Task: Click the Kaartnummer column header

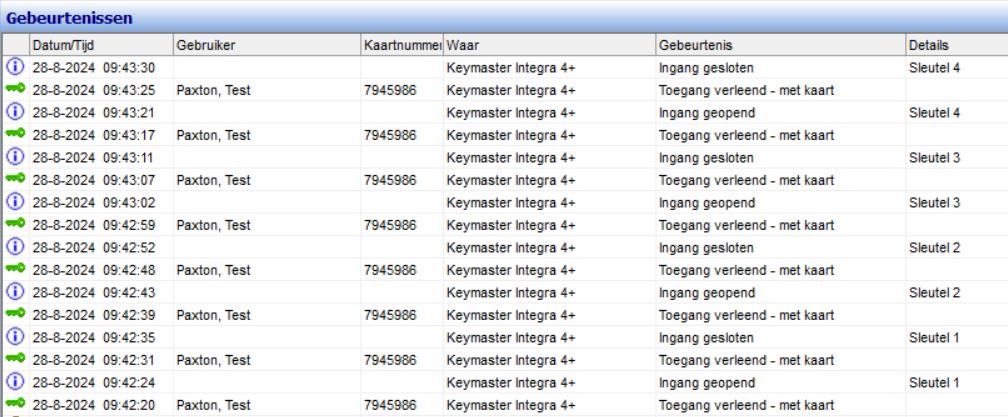Action: pyautogui.click(x=402, y=45)
